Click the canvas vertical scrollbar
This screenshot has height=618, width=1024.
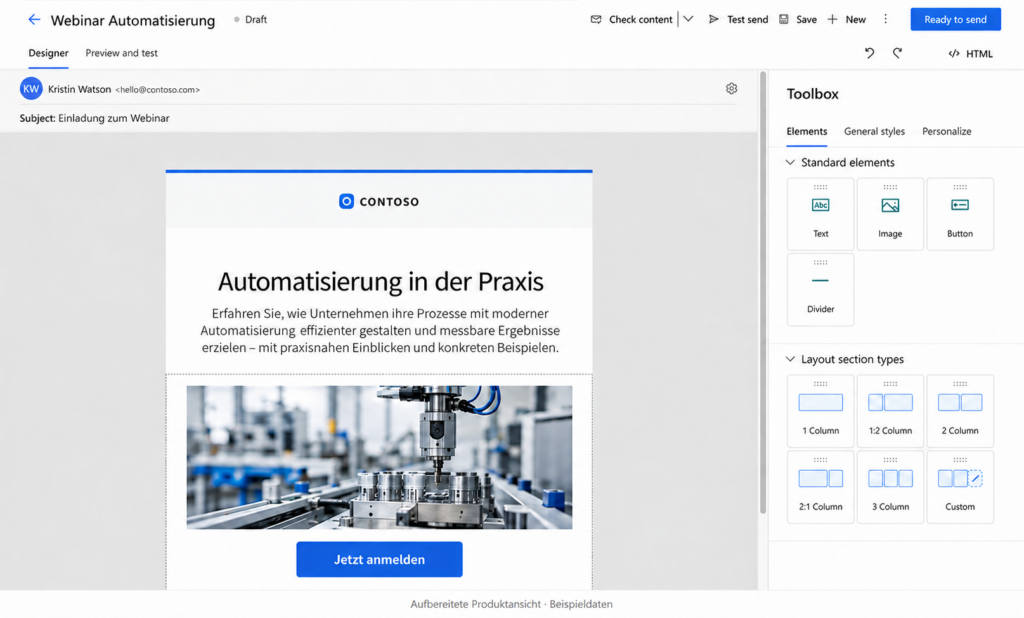pos(763,293)
